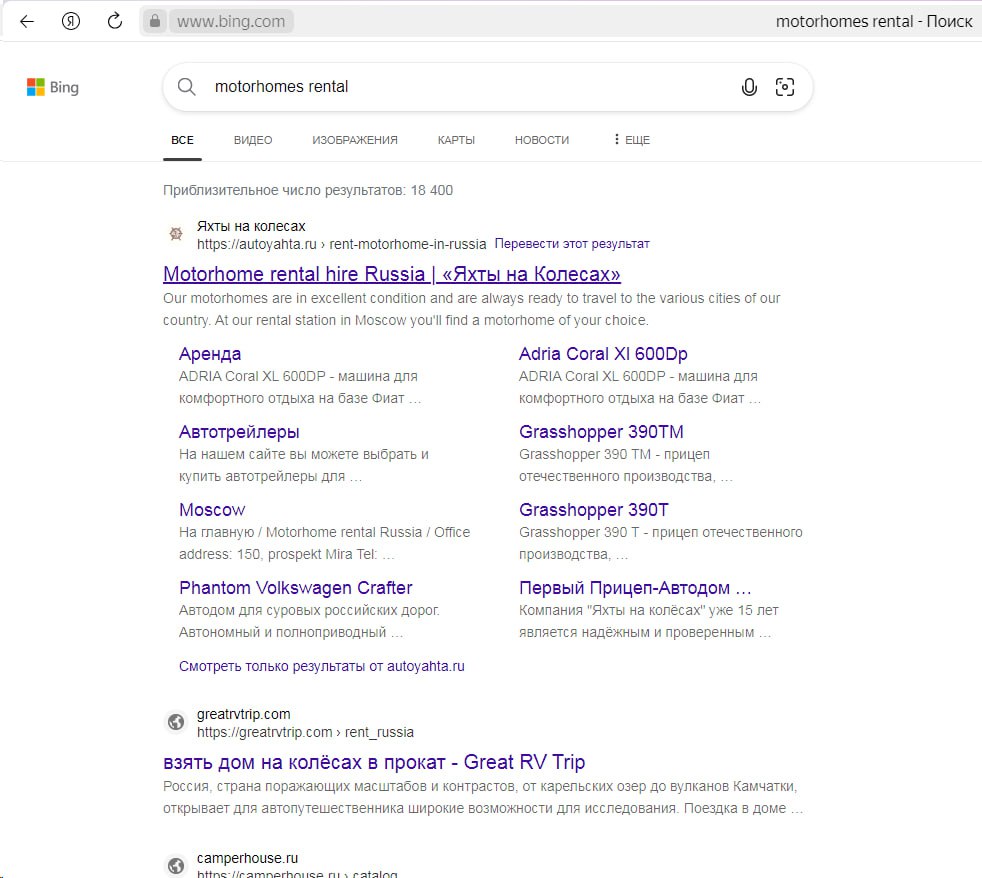Click the motorhomes rental search field
Image resolution: width=982 pixels, height=878 pixels.
click(460, 87)
